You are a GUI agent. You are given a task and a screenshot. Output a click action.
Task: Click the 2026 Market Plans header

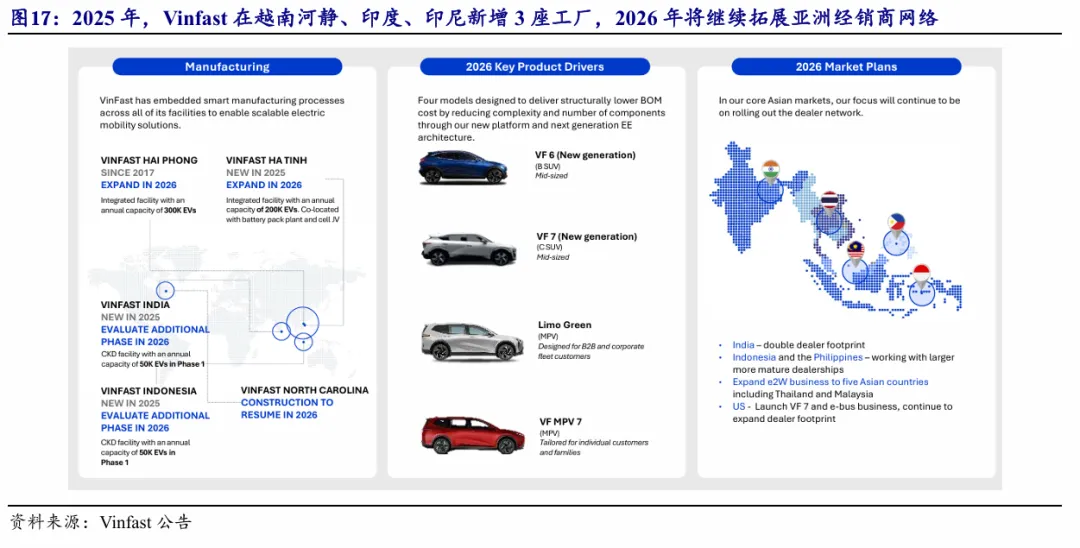click(x=846, y=67)
